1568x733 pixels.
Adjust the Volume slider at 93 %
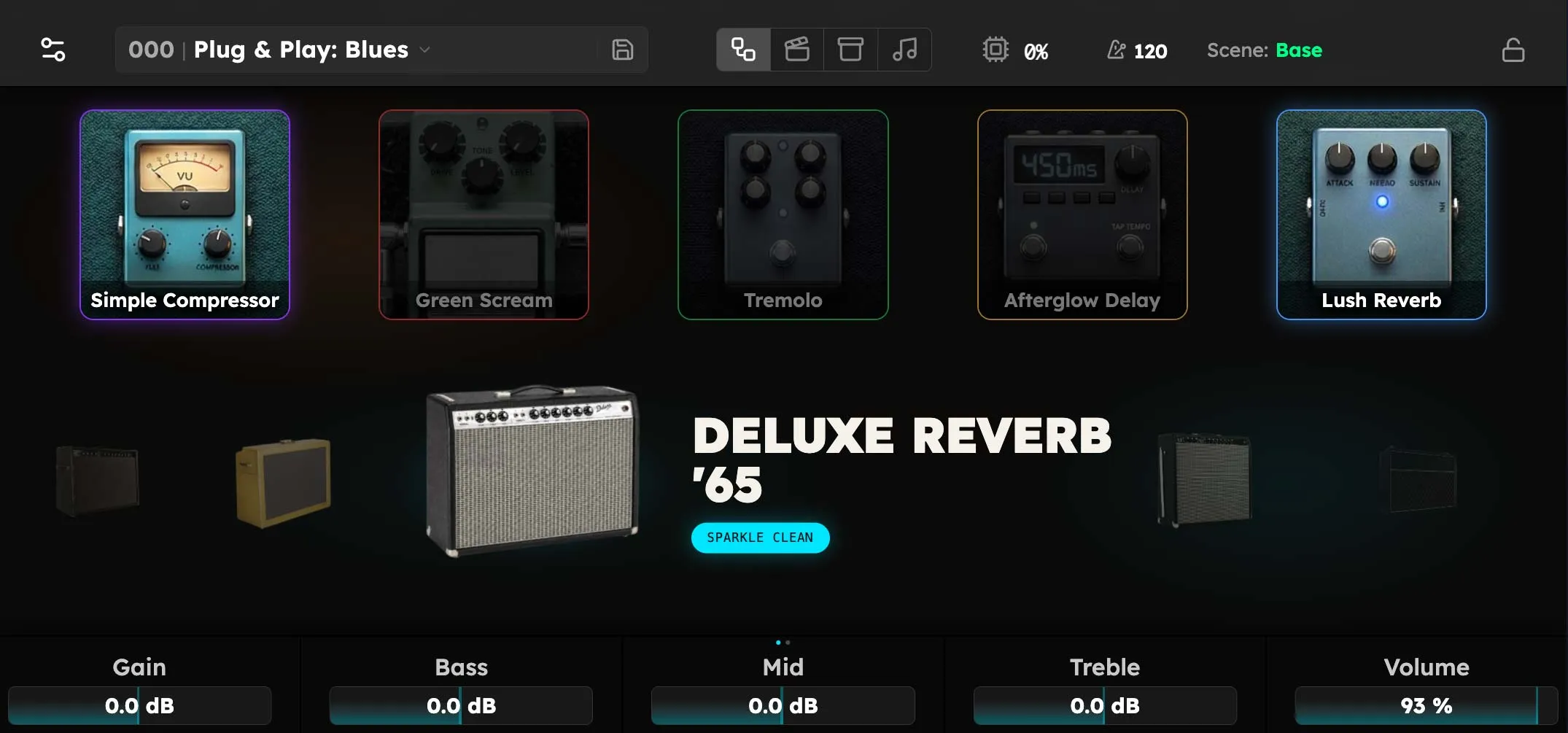coord(1427,705)
